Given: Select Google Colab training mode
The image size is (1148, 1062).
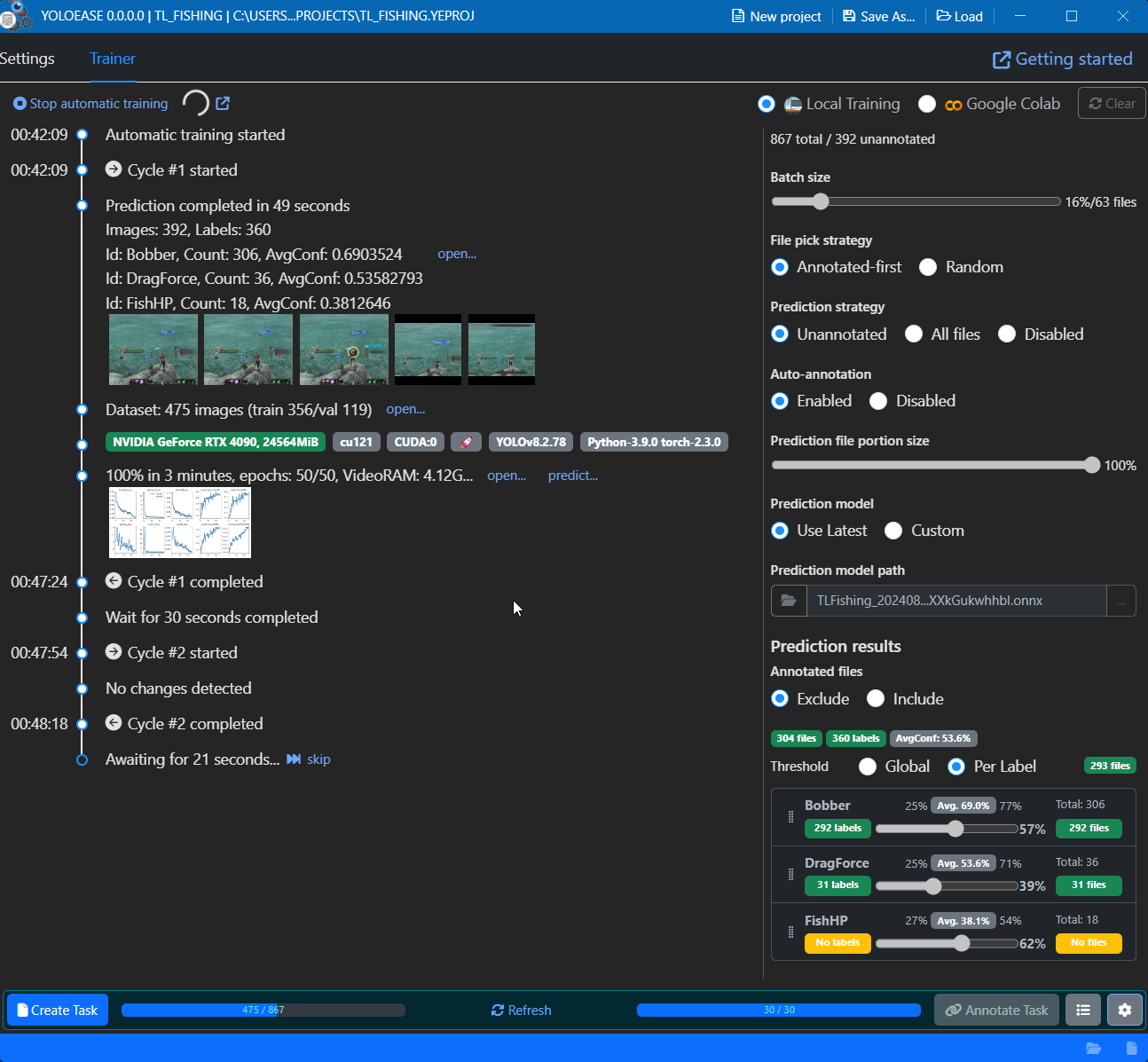Looking at the screenshot, I should click(927, 104).
